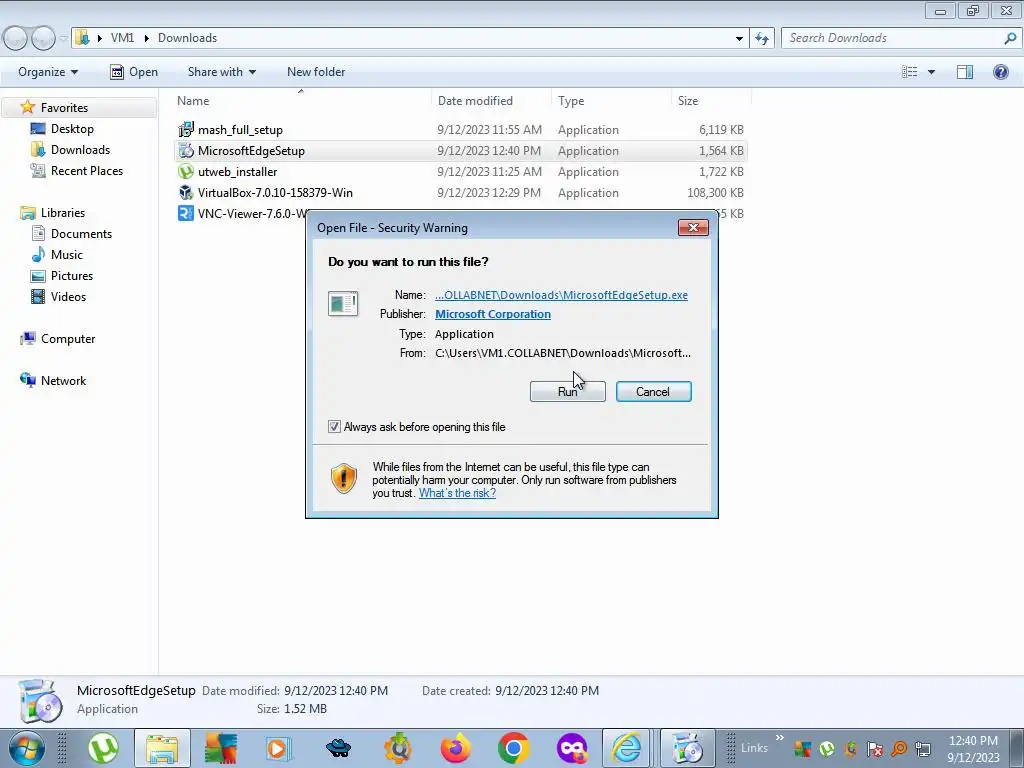Open Internet Explorer from the taskbar

pyautogui.click(x=626, y=748)
